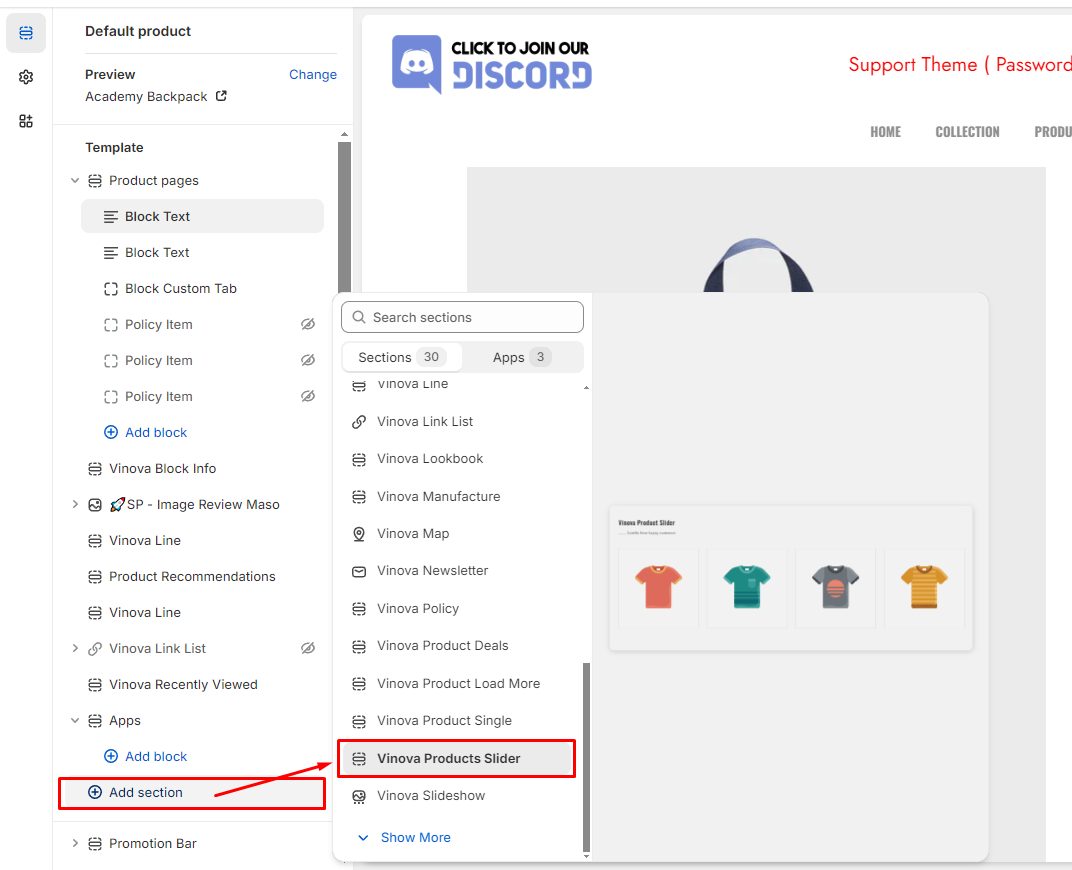Screen dimensions: 1072x870
Task: Click the Product Recommendations section icon
Action: [95, 577]
